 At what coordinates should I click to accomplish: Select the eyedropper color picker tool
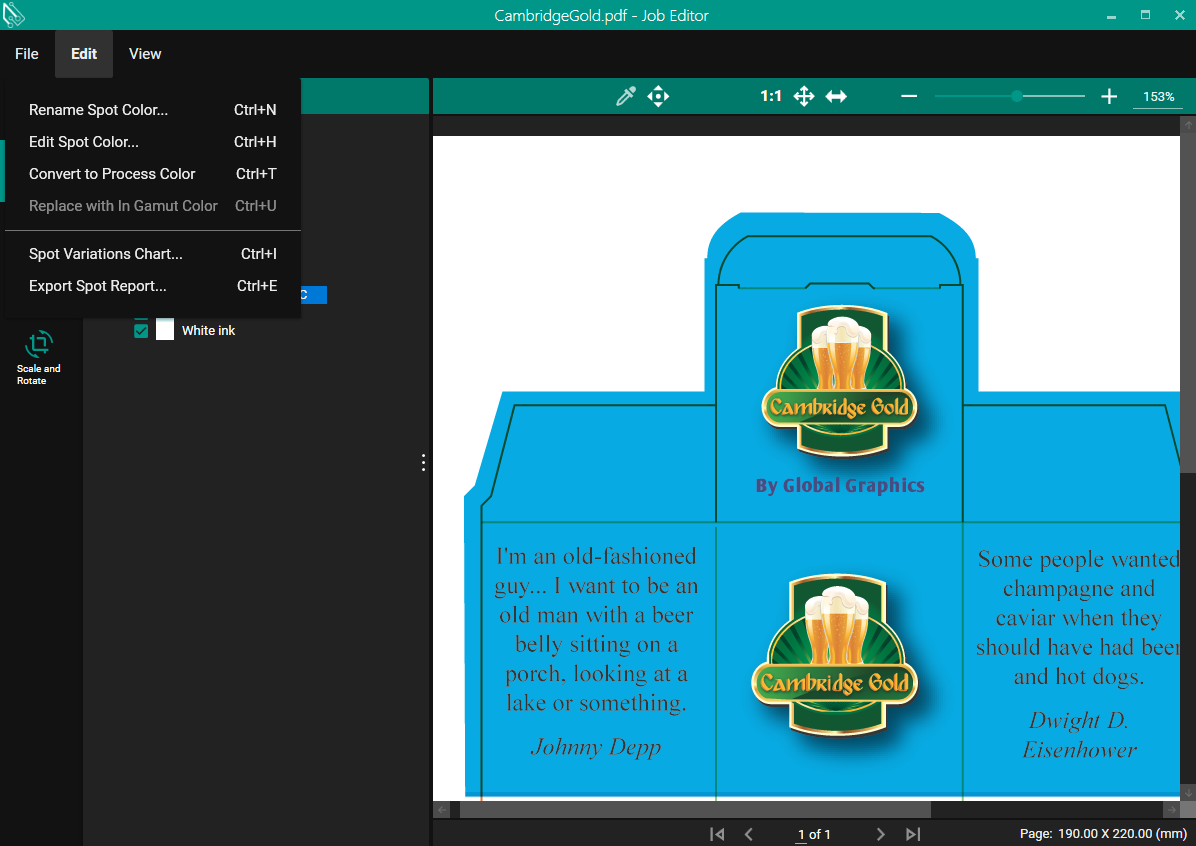(626, 97)
